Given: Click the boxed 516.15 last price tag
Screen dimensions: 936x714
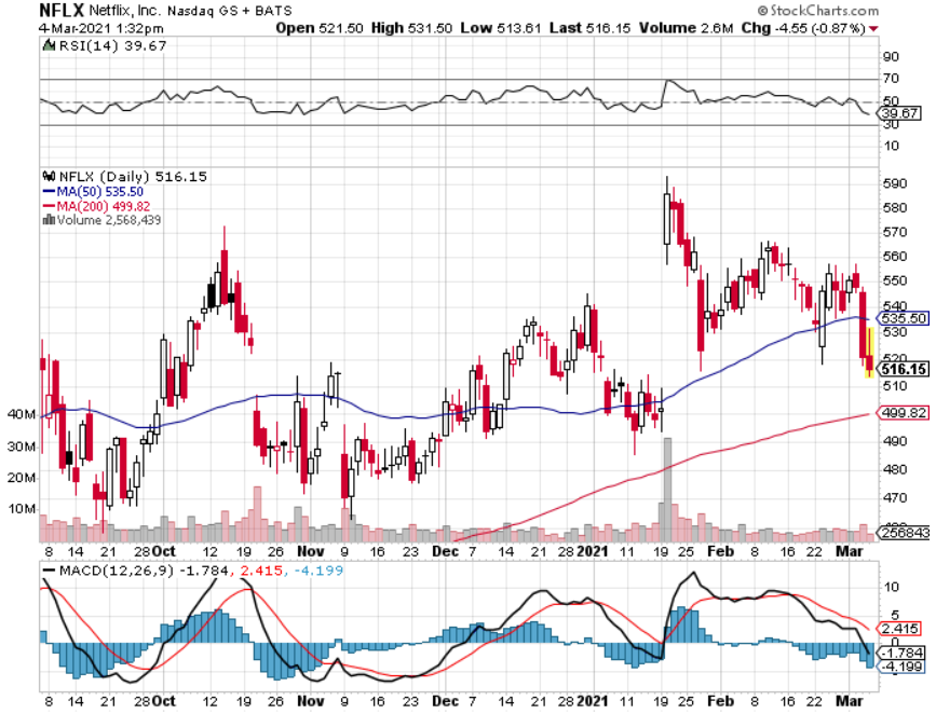Looking at the screenshot, I should pos(904,370).
